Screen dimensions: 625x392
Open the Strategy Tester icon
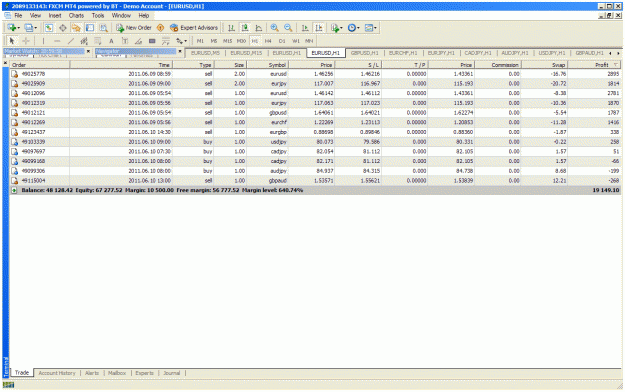coord(103,28)
